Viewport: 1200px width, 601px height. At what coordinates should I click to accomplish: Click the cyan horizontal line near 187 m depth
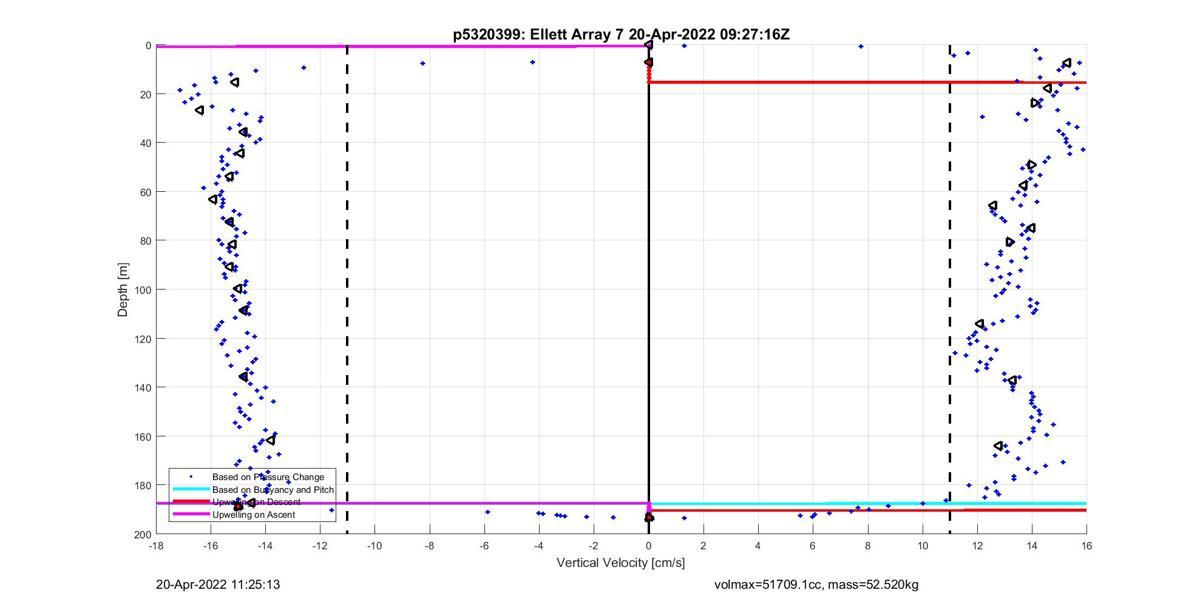[x=867, y=503]
